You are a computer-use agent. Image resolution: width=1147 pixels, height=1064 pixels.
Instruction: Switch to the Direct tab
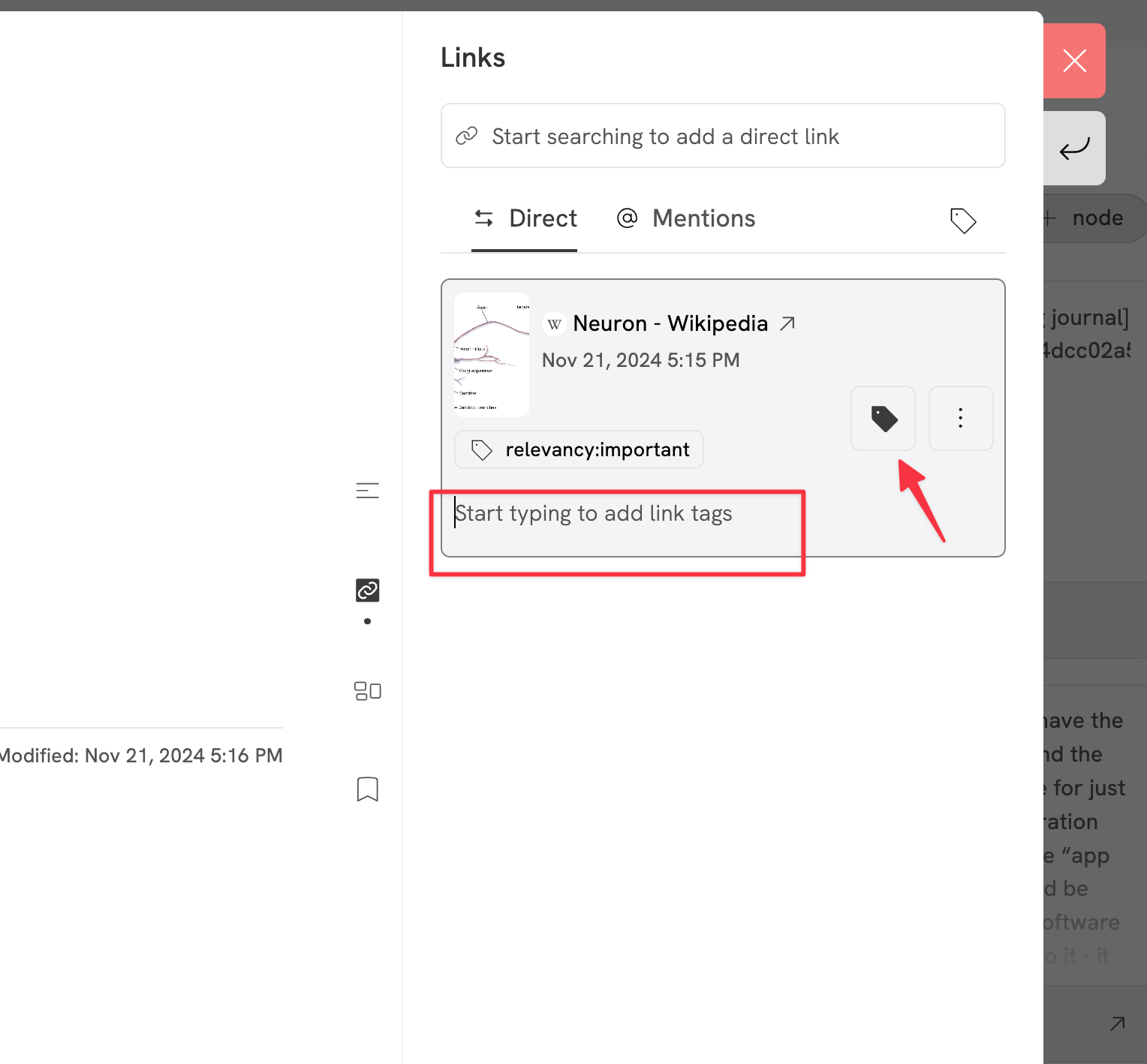point(525,218)
